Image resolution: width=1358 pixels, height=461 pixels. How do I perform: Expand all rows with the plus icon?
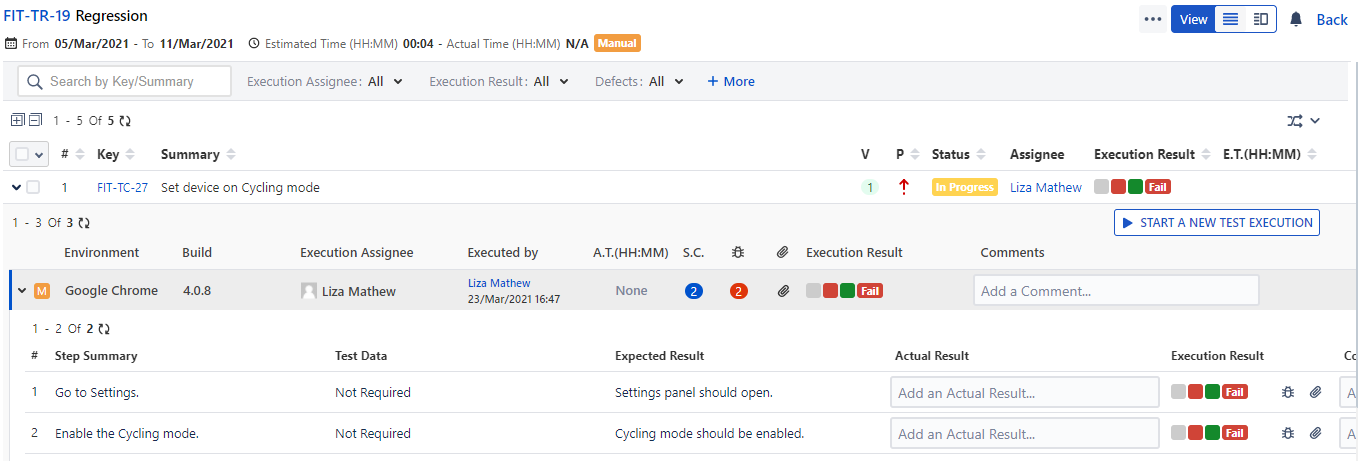click(x=17, y=120)
